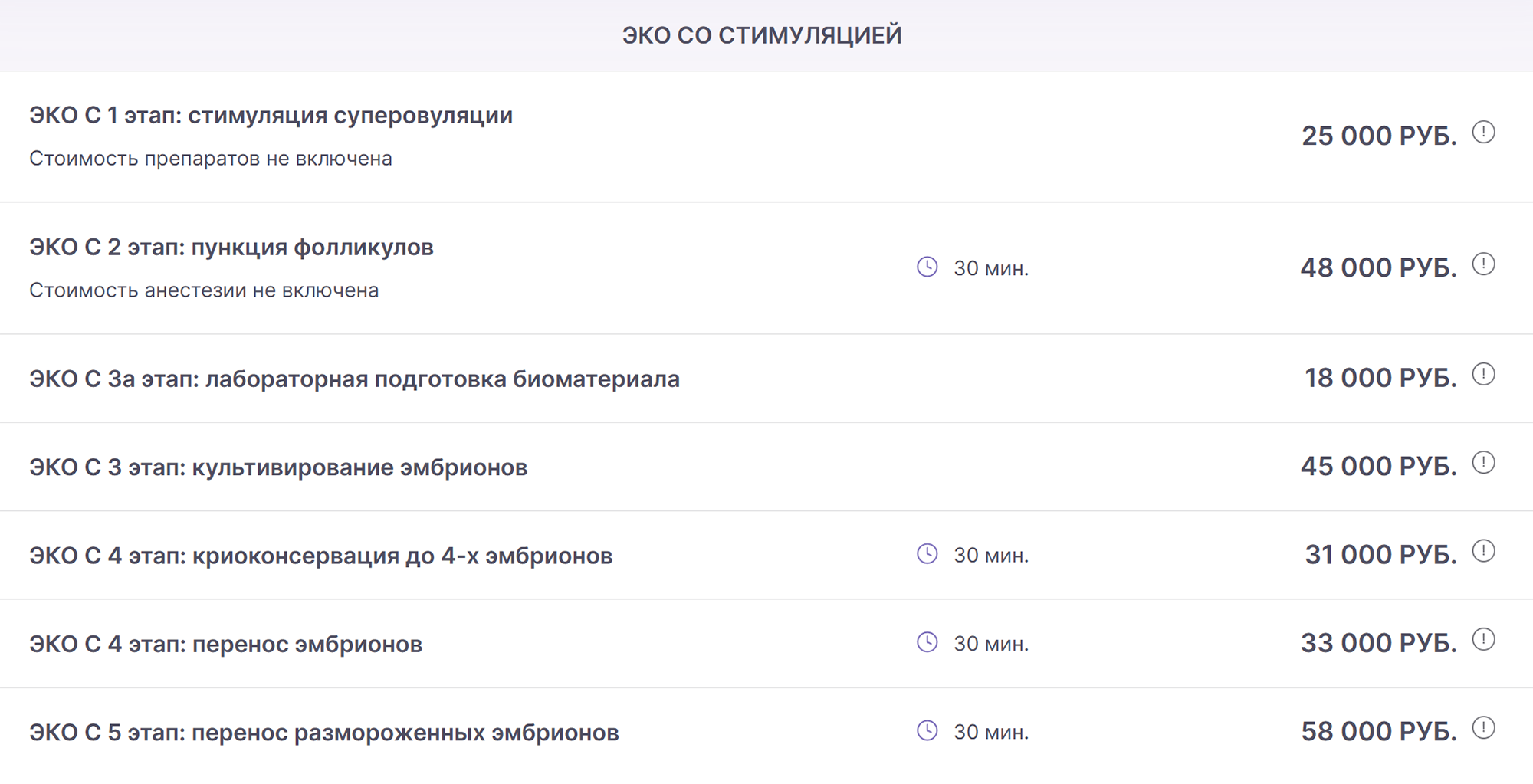Open info icon beside 18 000 РУБ. price
This screenshot has width=1533, height=784.
pos(1483,374)
